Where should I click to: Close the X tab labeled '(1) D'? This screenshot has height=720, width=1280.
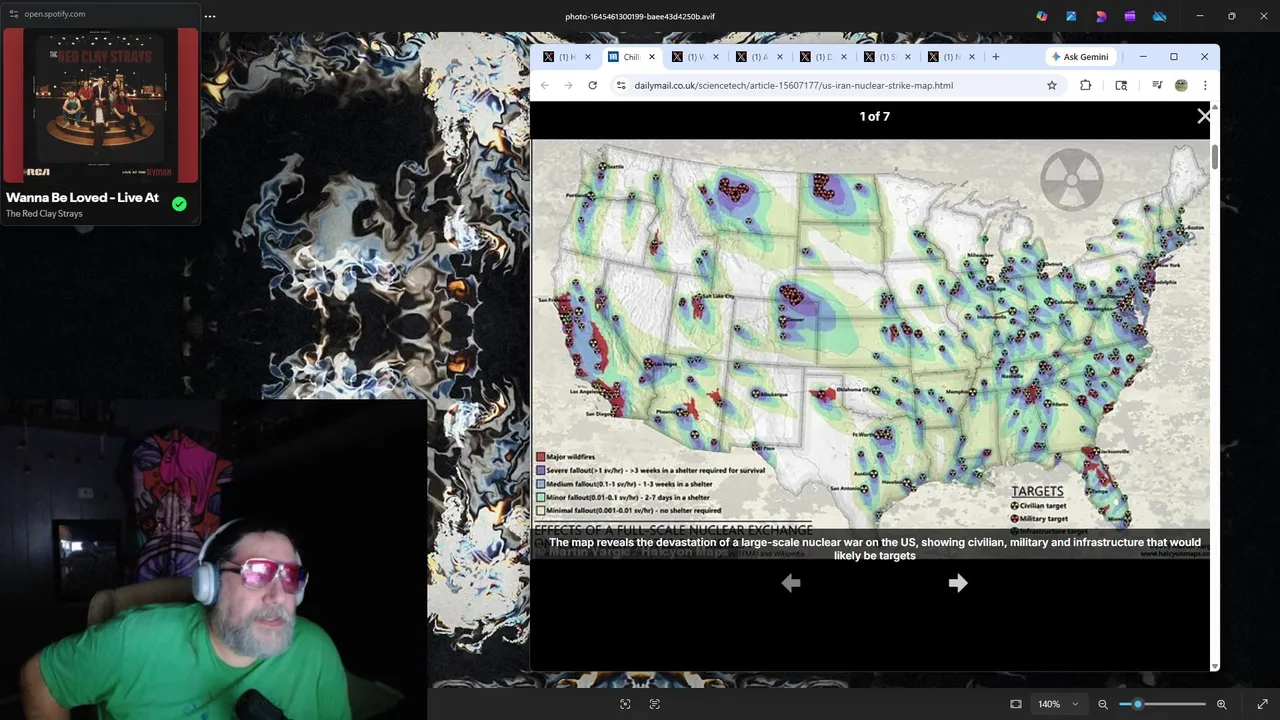coord(844,57)
